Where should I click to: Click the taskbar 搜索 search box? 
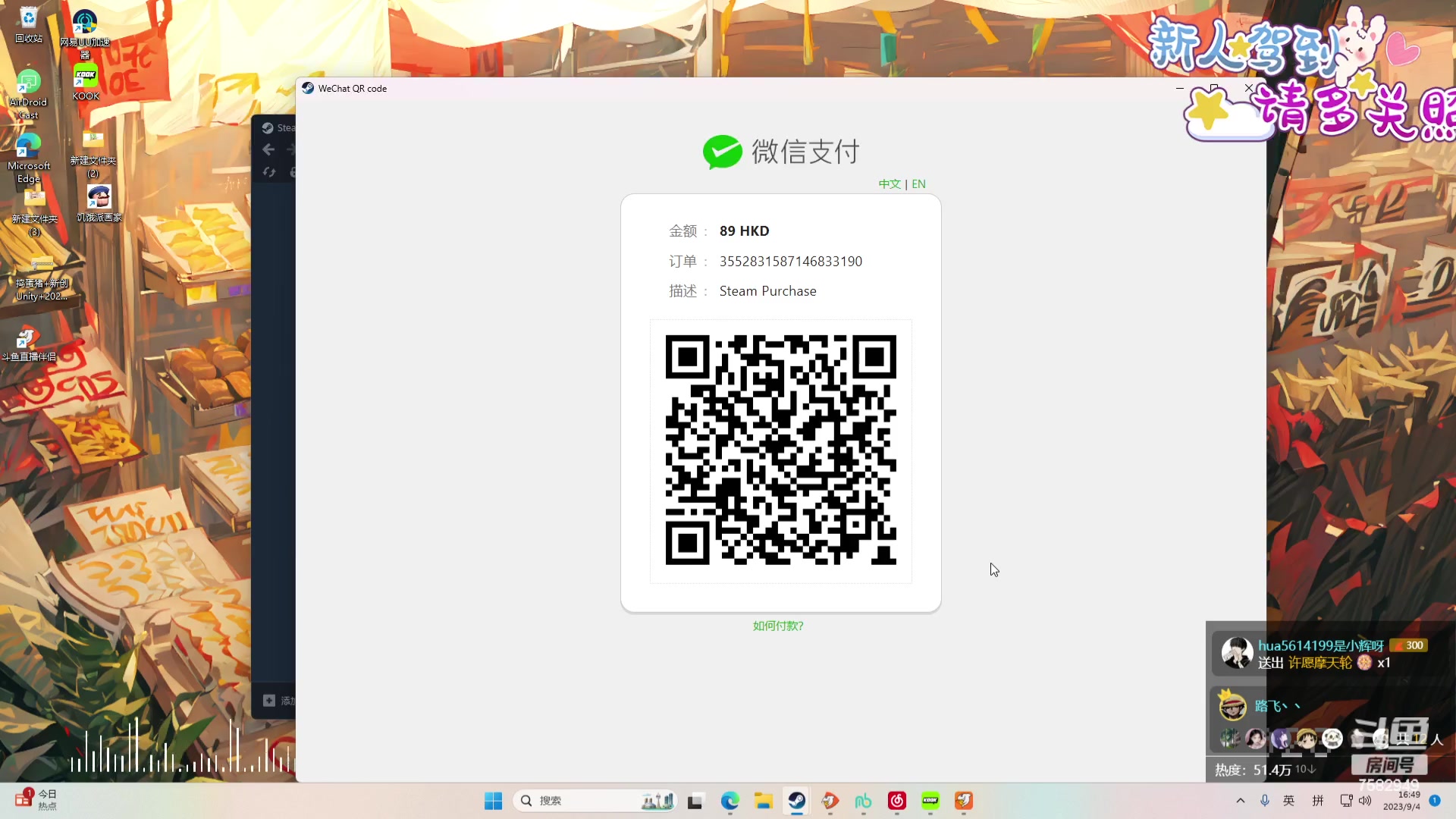point(595,801)
